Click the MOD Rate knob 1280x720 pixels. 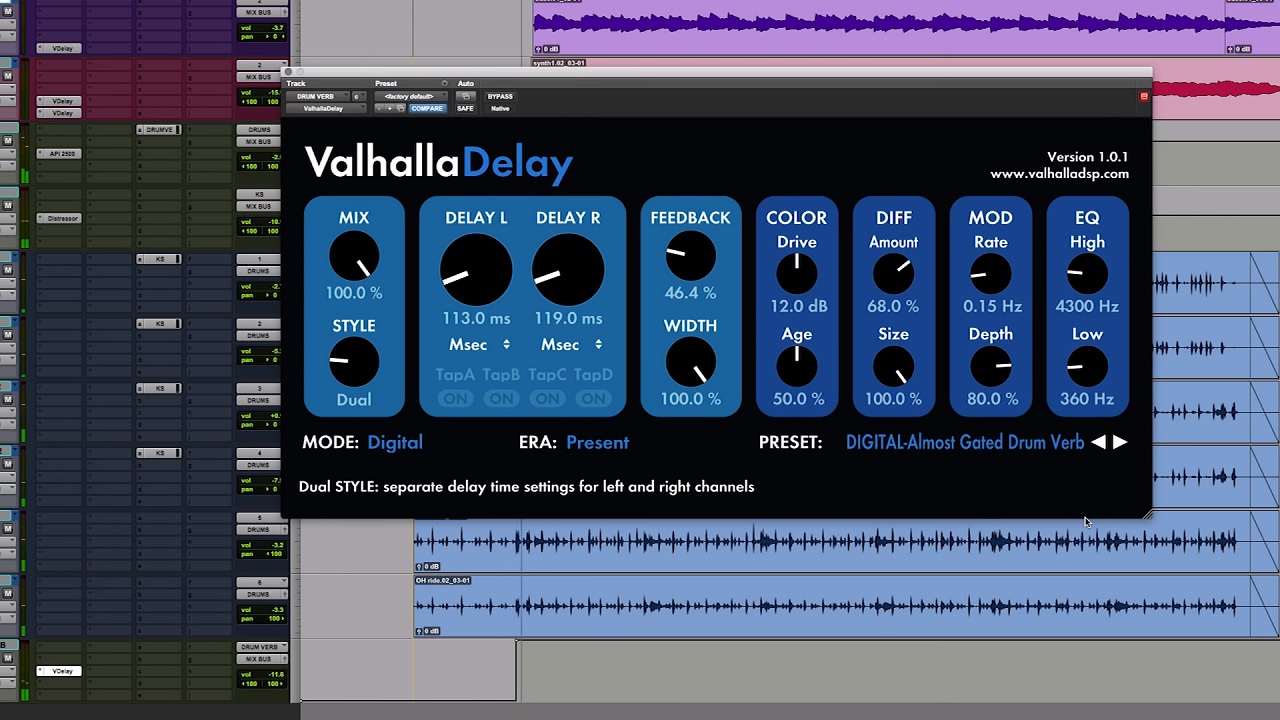[990, 273]
